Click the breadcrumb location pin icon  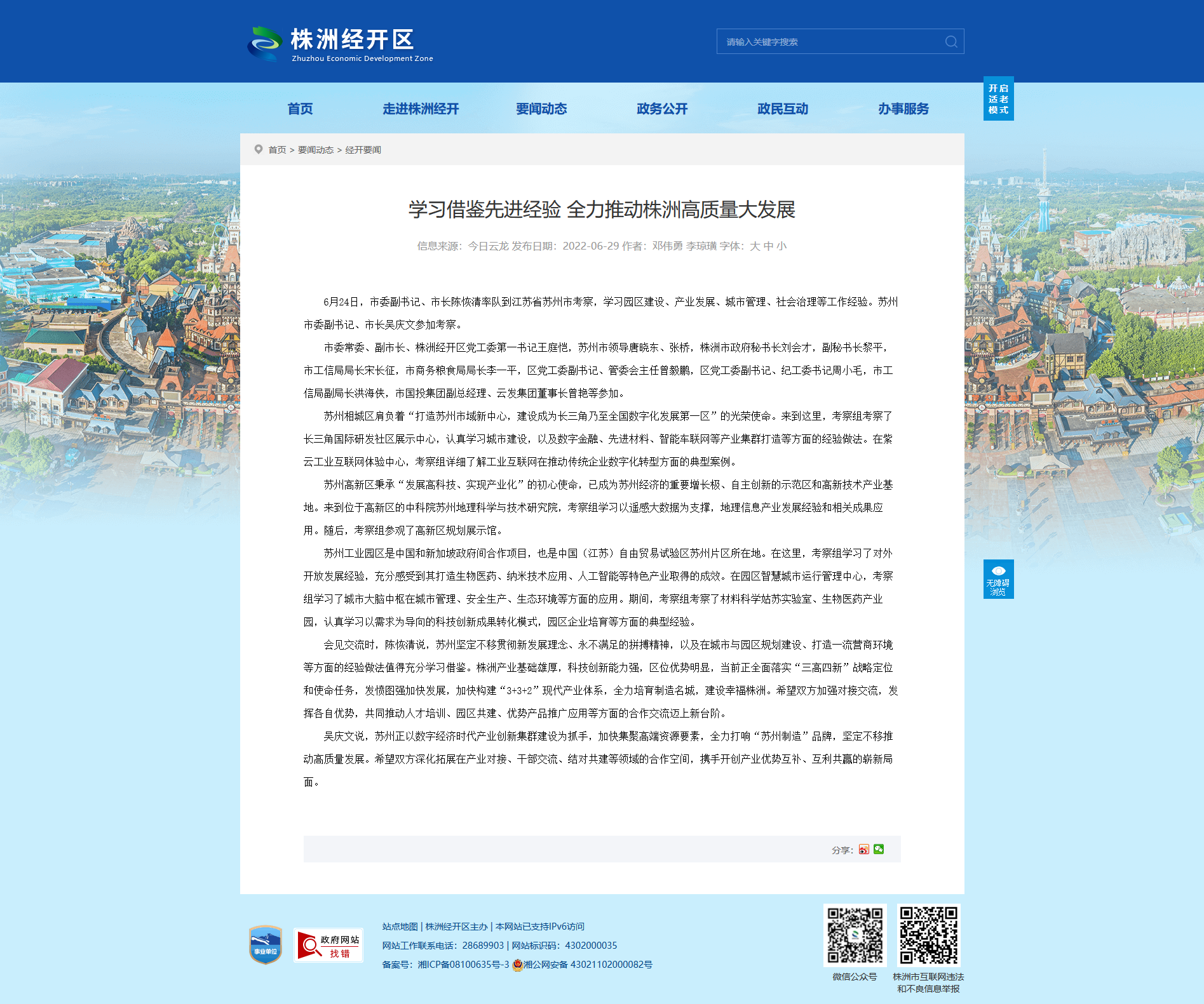coord(259,149)
